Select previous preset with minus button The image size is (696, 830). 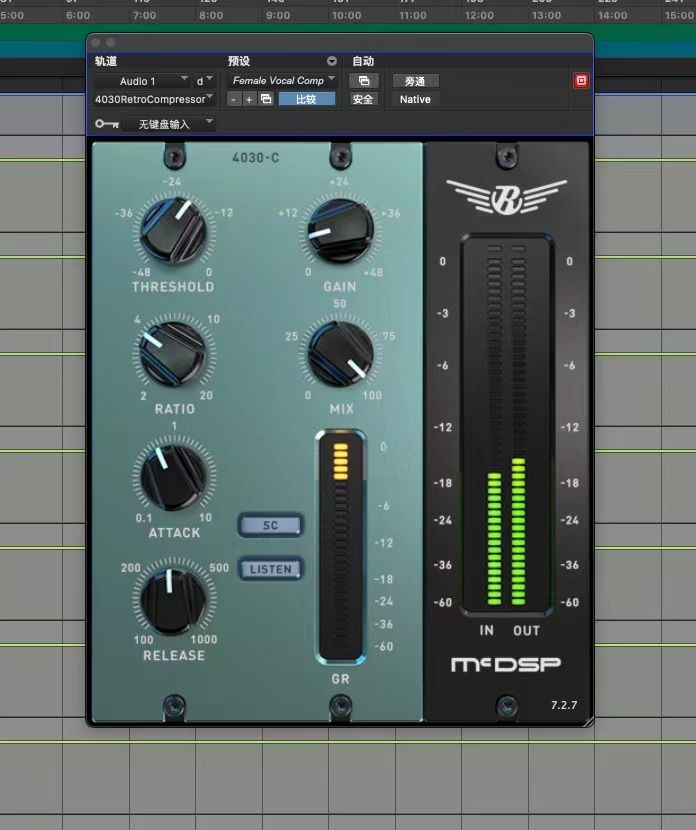(x=234, y=99)
